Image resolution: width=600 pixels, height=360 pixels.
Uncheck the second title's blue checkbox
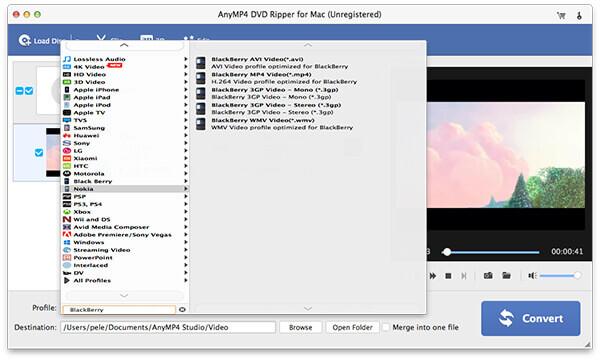point(39,153)
